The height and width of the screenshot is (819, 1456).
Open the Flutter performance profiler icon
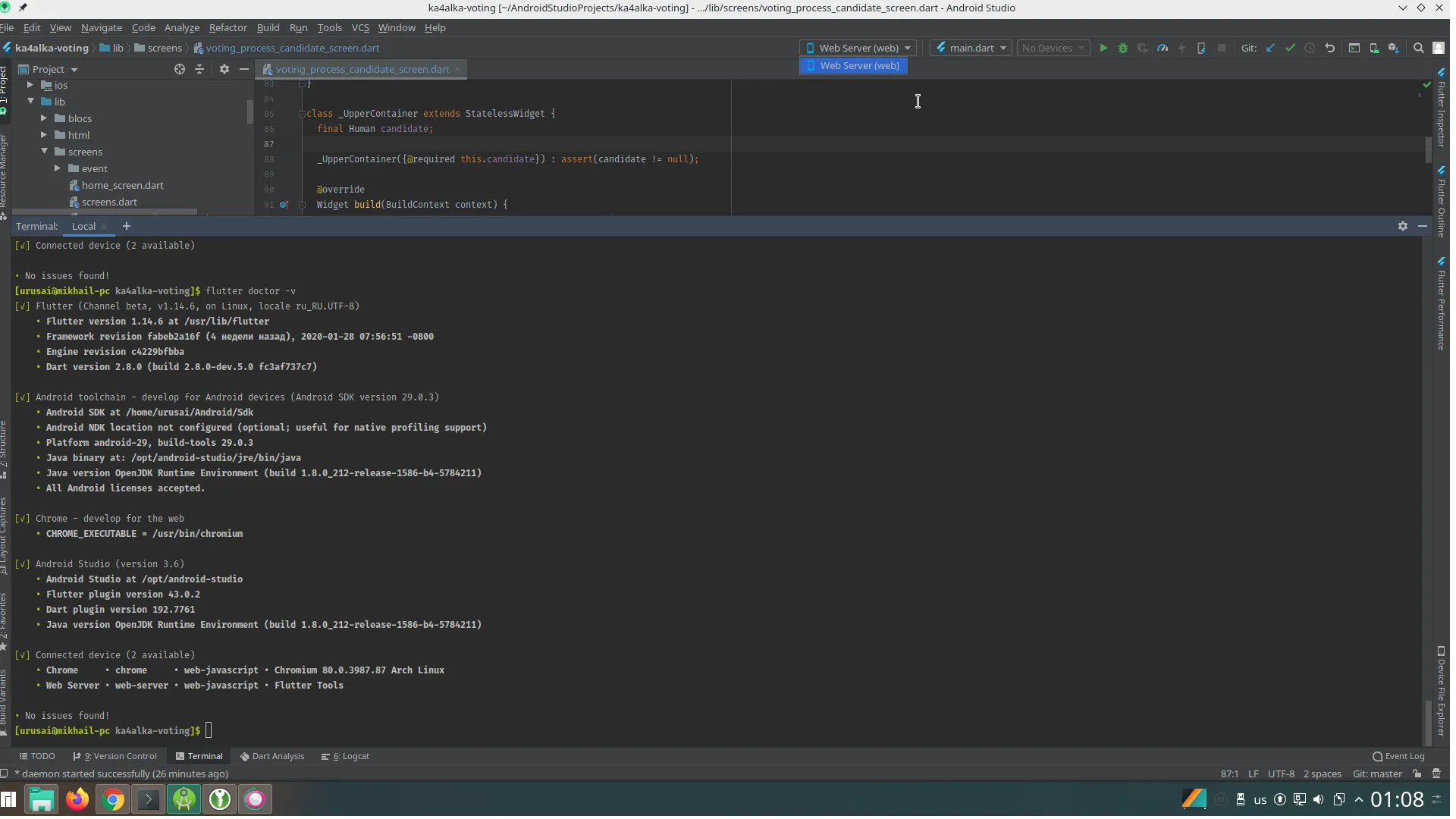click(1163, 48)
